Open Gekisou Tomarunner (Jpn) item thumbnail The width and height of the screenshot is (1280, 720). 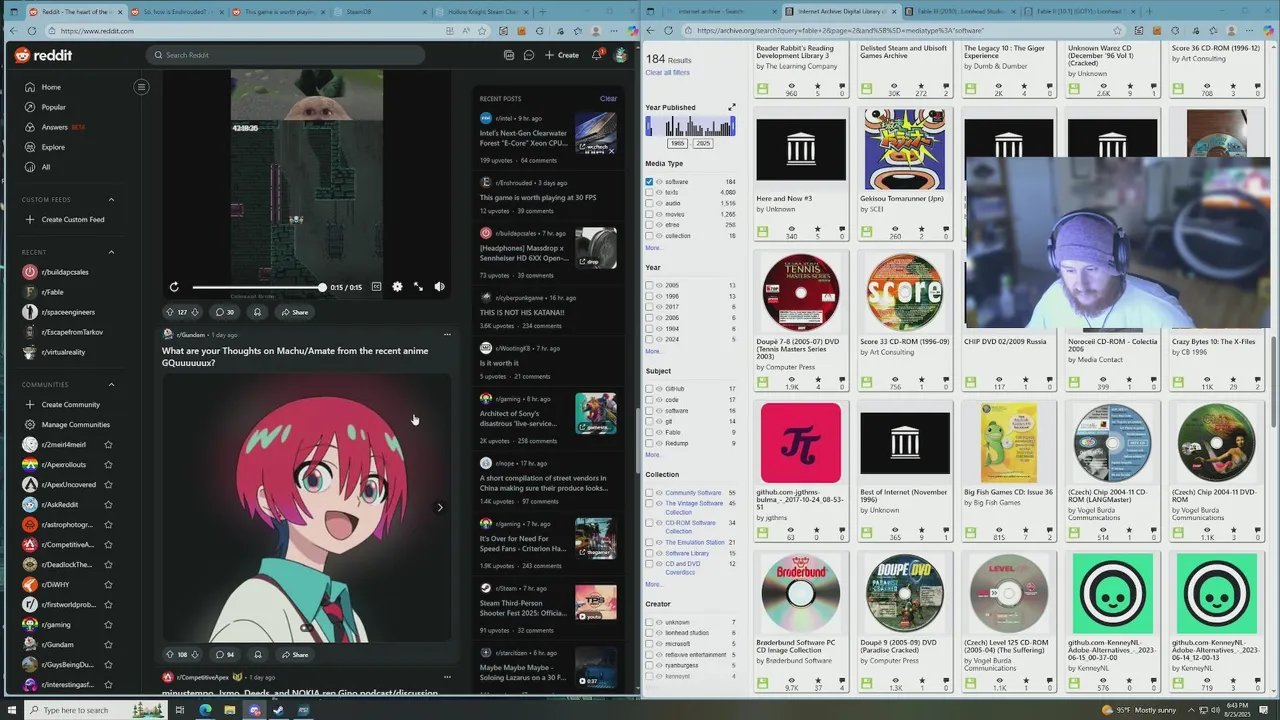coord(904,150)
